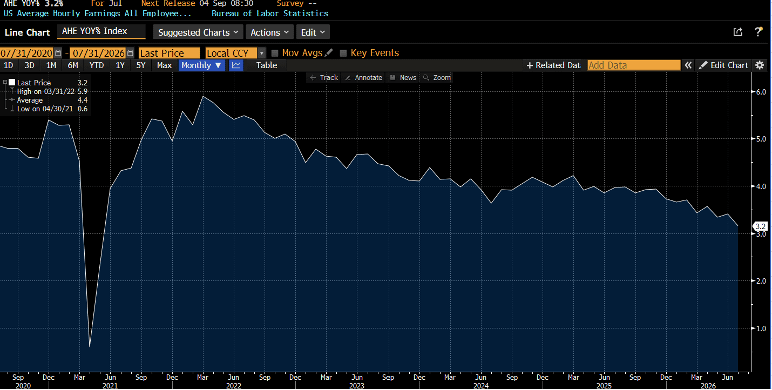The width and height of the screenshot is (772, 390).
Task: Open the Monthly periodicity dropdown
Action: (x=202, y=65)
